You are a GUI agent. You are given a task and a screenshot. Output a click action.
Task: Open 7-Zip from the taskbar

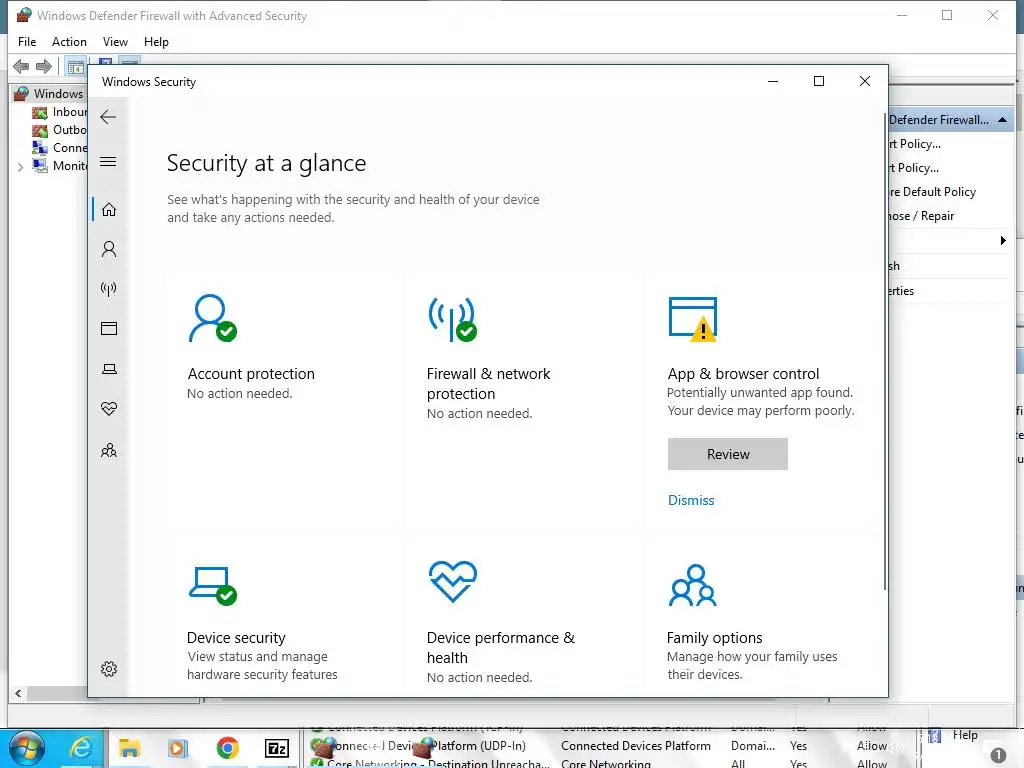(x=277, y=748)
